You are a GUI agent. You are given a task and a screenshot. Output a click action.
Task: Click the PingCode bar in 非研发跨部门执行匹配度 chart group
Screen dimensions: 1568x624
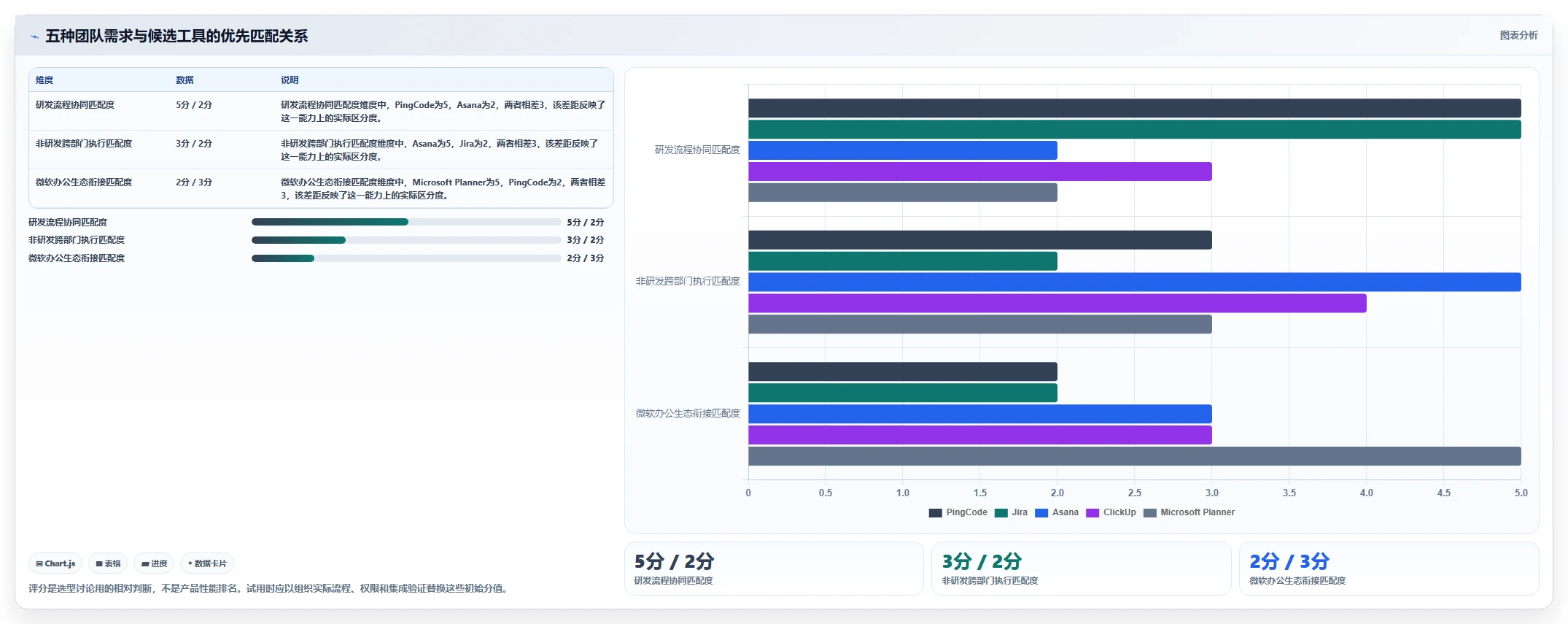[x=980, y=240]
